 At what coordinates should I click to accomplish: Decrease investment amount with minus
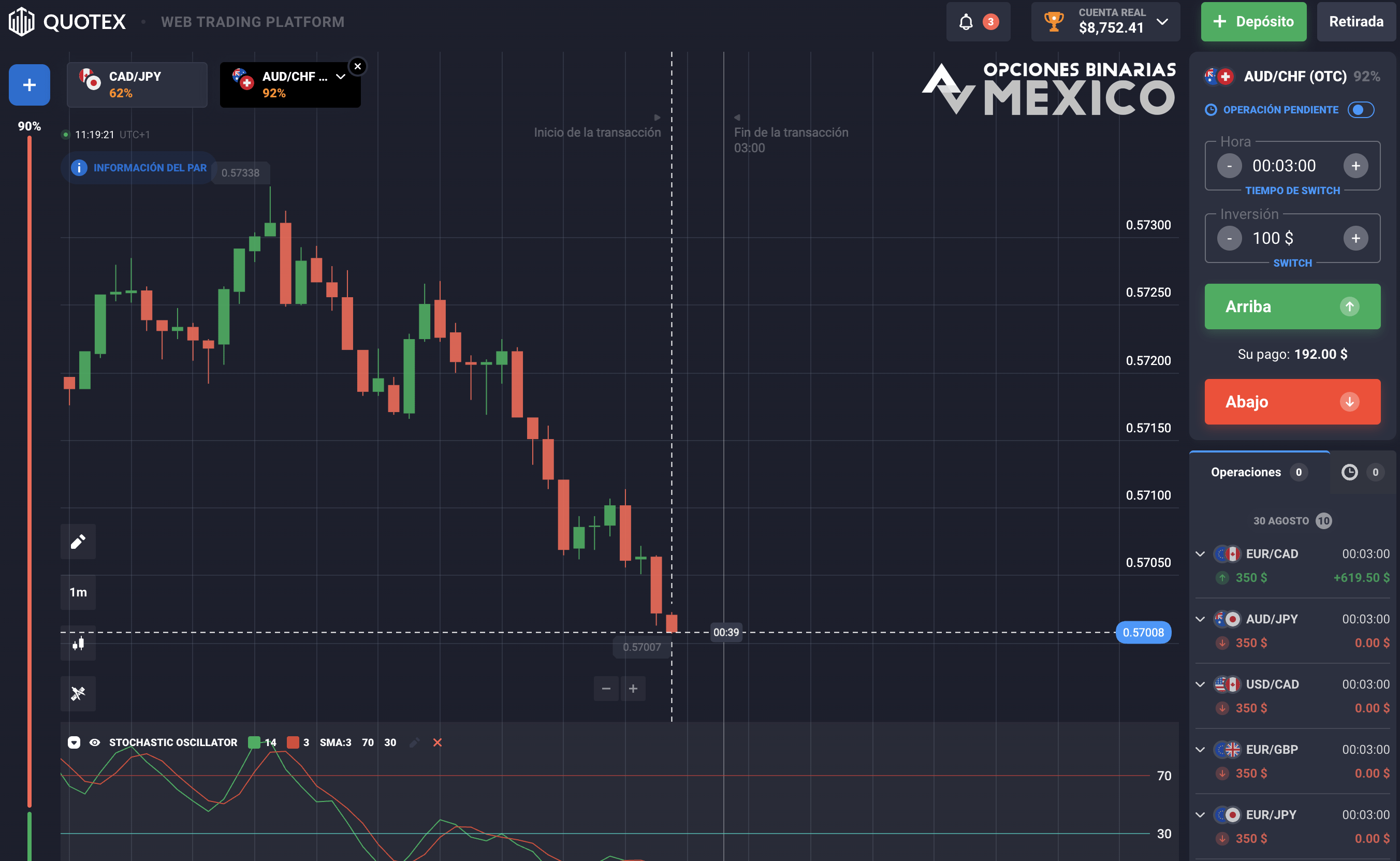1229,238
